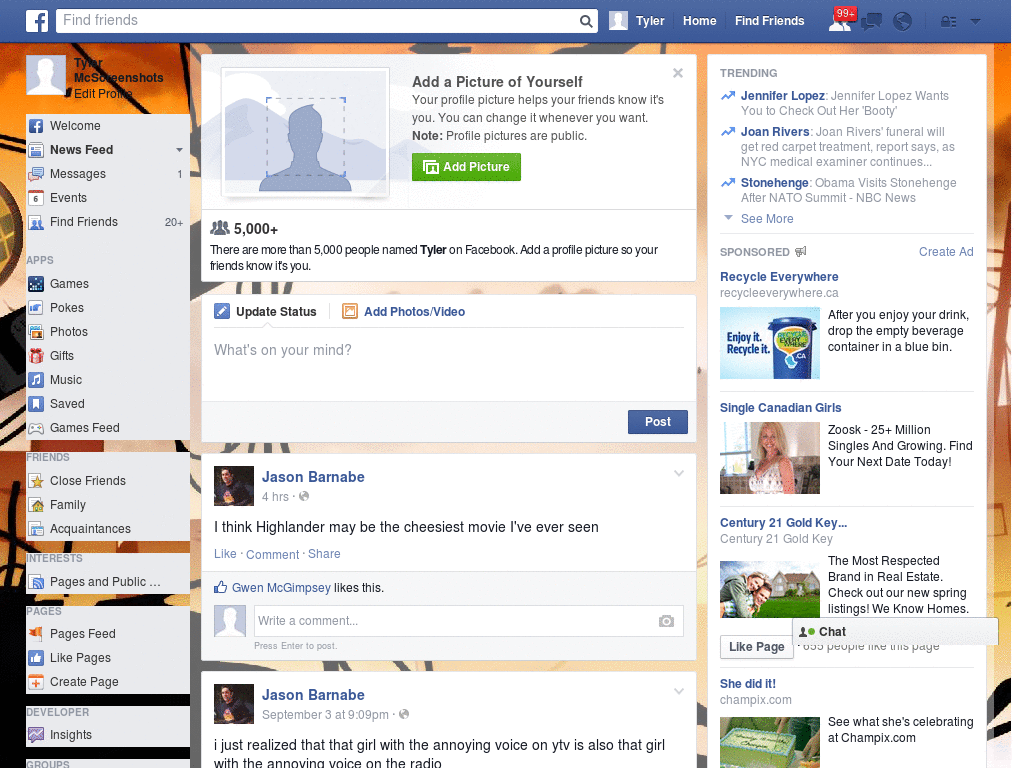Open privacy shortcuts lock icon
1024x768 pixels.
point(948,22)
